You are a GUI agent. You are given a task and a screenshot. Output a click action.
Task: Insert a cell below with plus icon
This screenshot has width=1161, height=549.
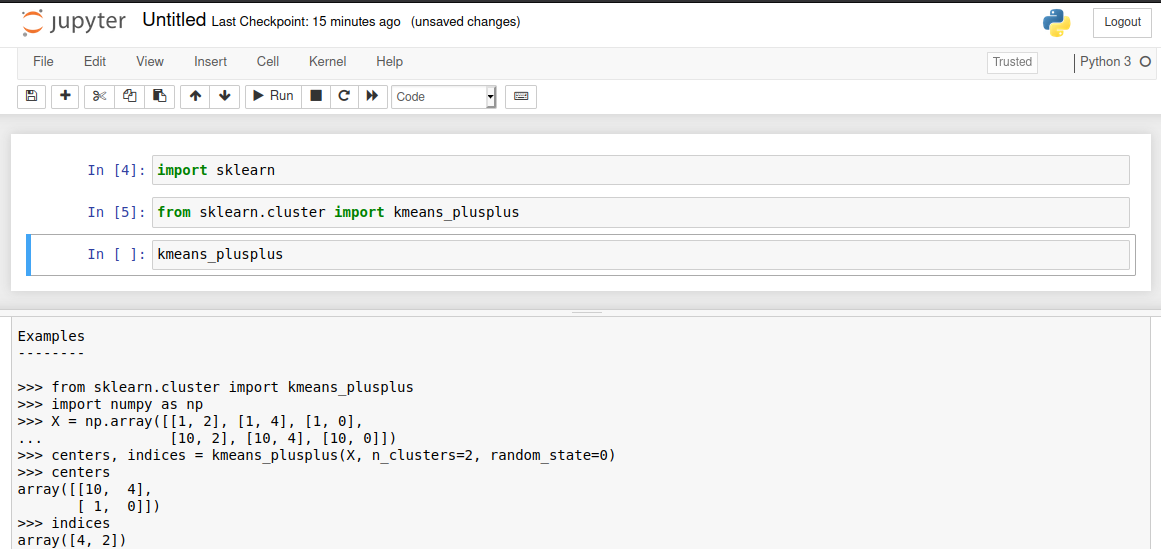(x=65, y=96)
